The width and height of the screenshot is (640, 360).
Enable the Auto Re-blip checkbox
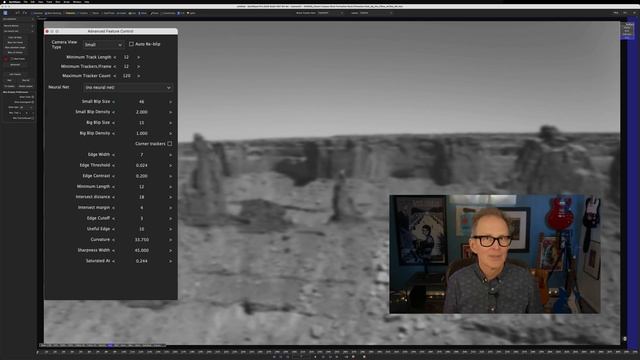coord(131,44)
